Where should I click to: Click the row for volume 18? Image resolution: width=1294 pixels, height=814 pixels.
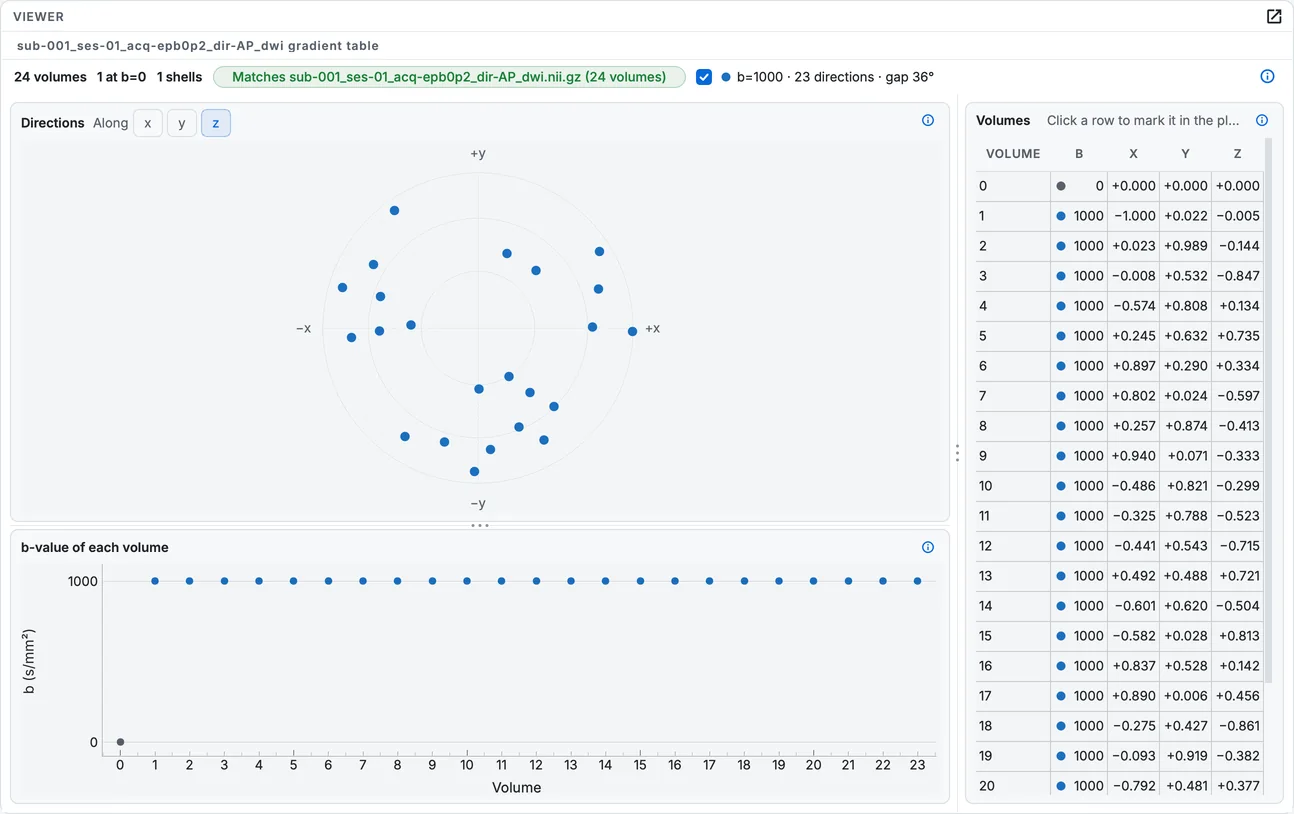point(1120,726)
